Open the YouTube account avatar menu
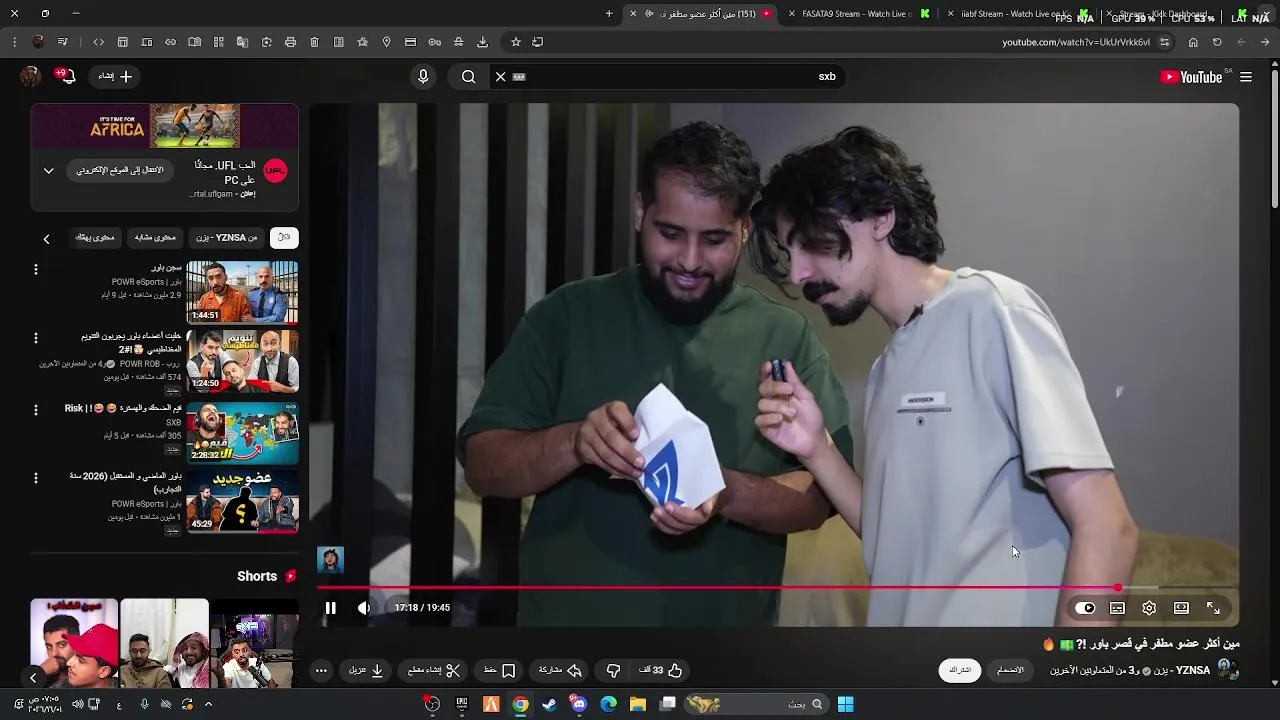1280x720 pixels. coord(30,77)
